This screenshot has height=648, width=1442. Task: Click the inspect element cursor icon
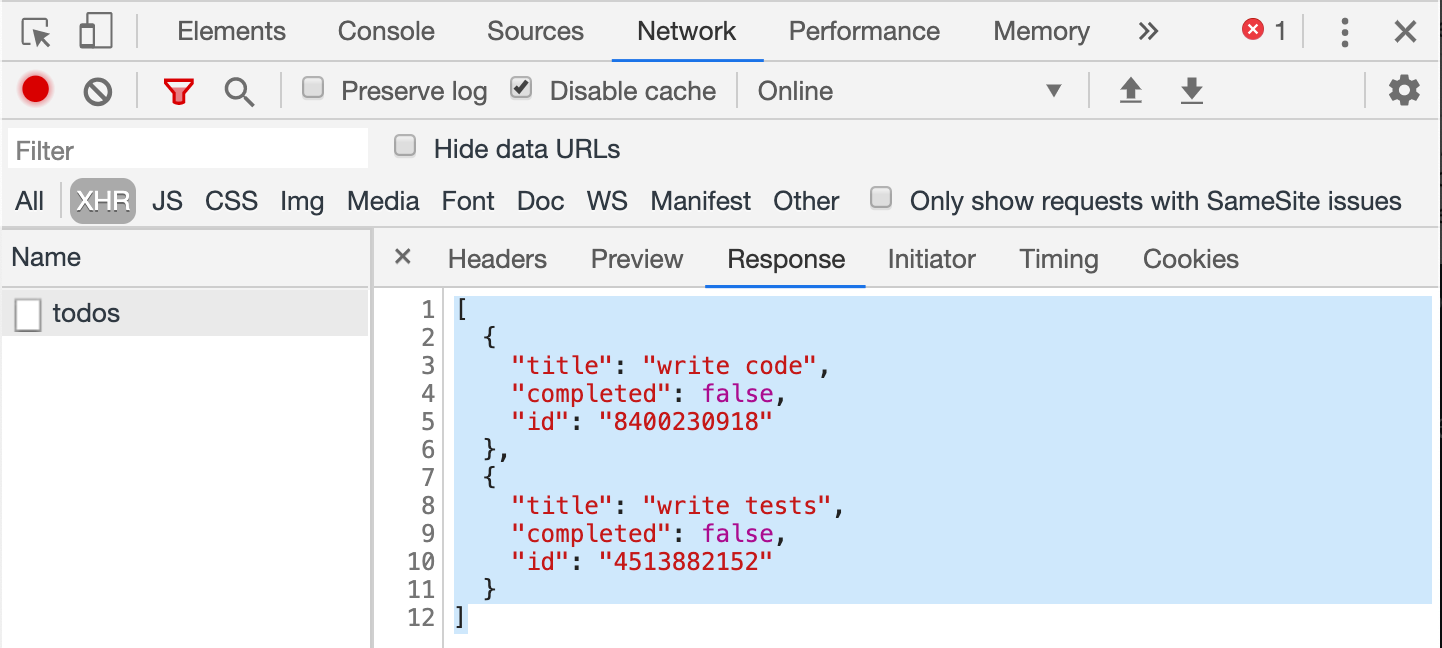tap(37, 33)
